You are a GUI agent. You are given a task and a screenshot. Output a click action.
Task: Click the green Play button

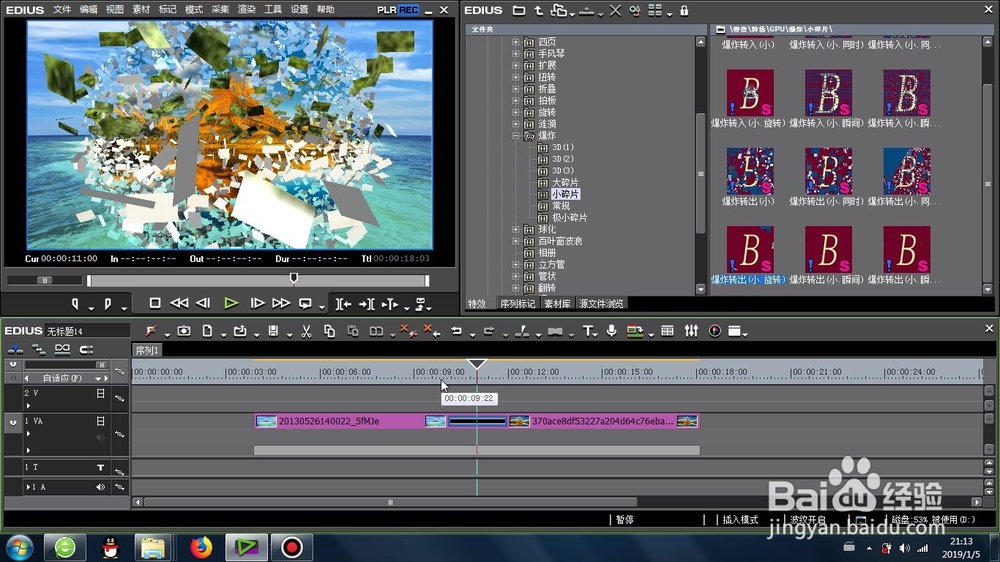tap(231, 303)
